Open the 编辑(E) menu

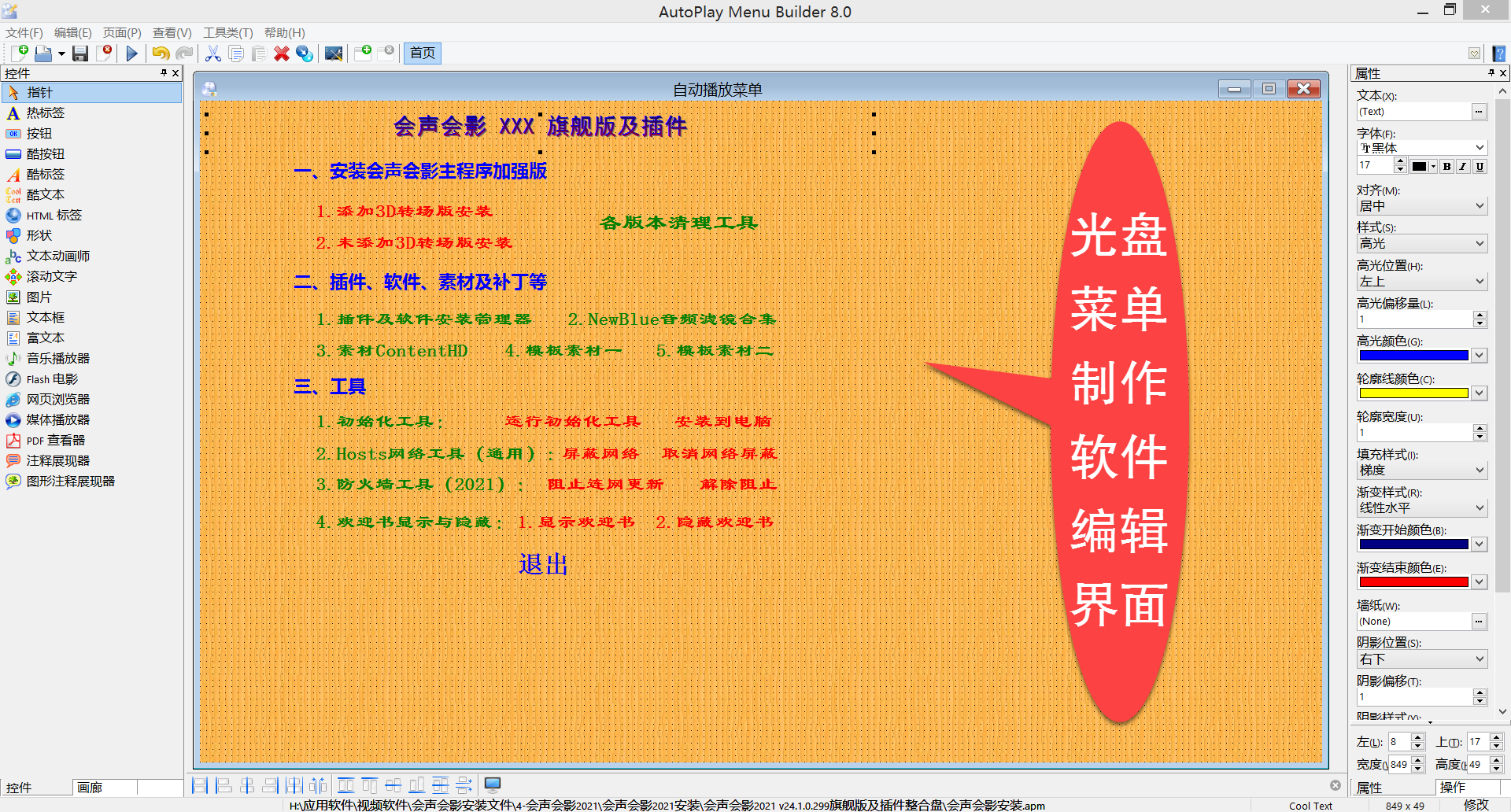click(72, 32)
